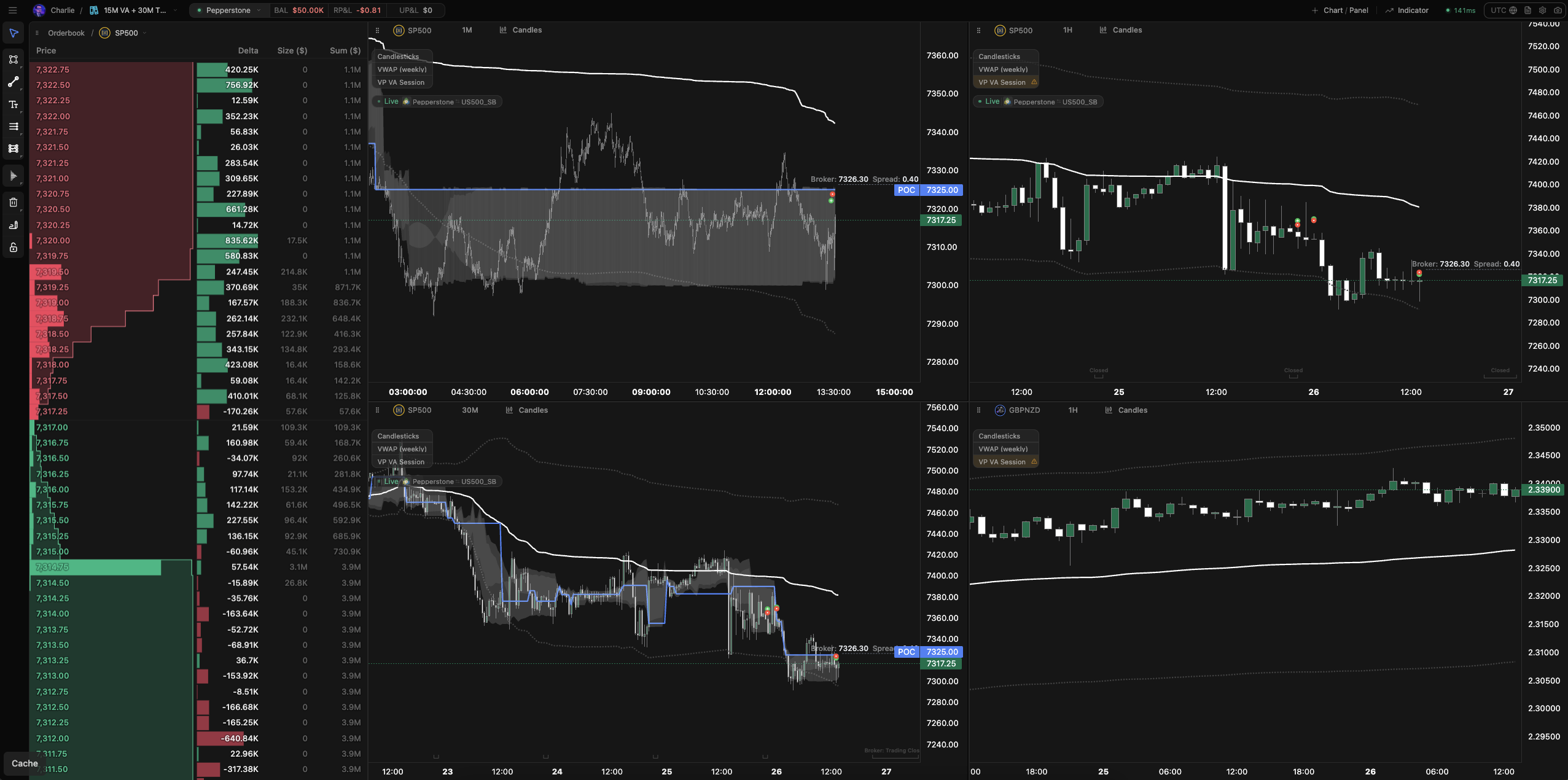This screenshot has height=780, width=1568.
Task: Click the UTC timezone label
Action: point(1499,10)
